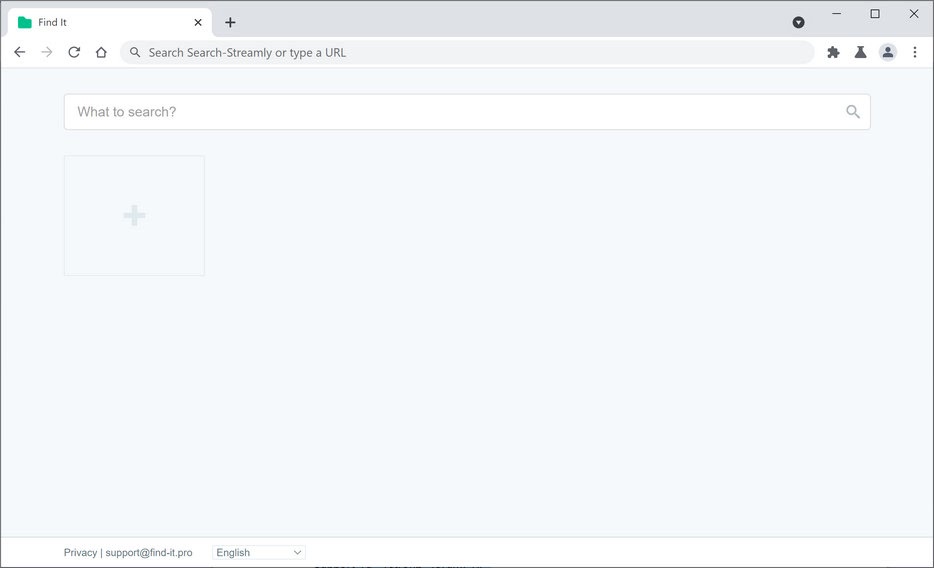The image size is (934, 568).
Task: Select the Find It browser tab
Action: (110, 23)
